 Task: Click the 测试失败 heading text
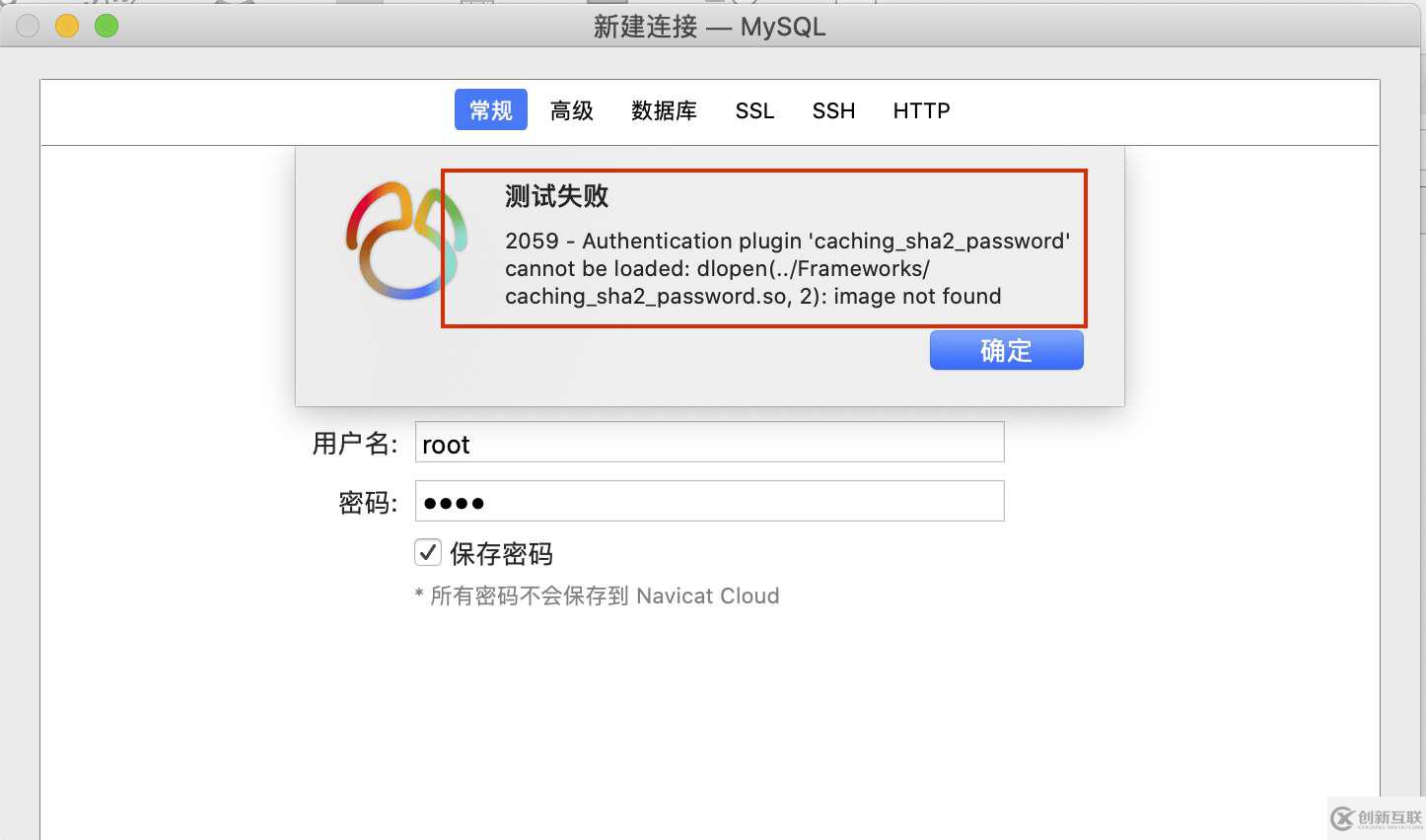(557, 196)
